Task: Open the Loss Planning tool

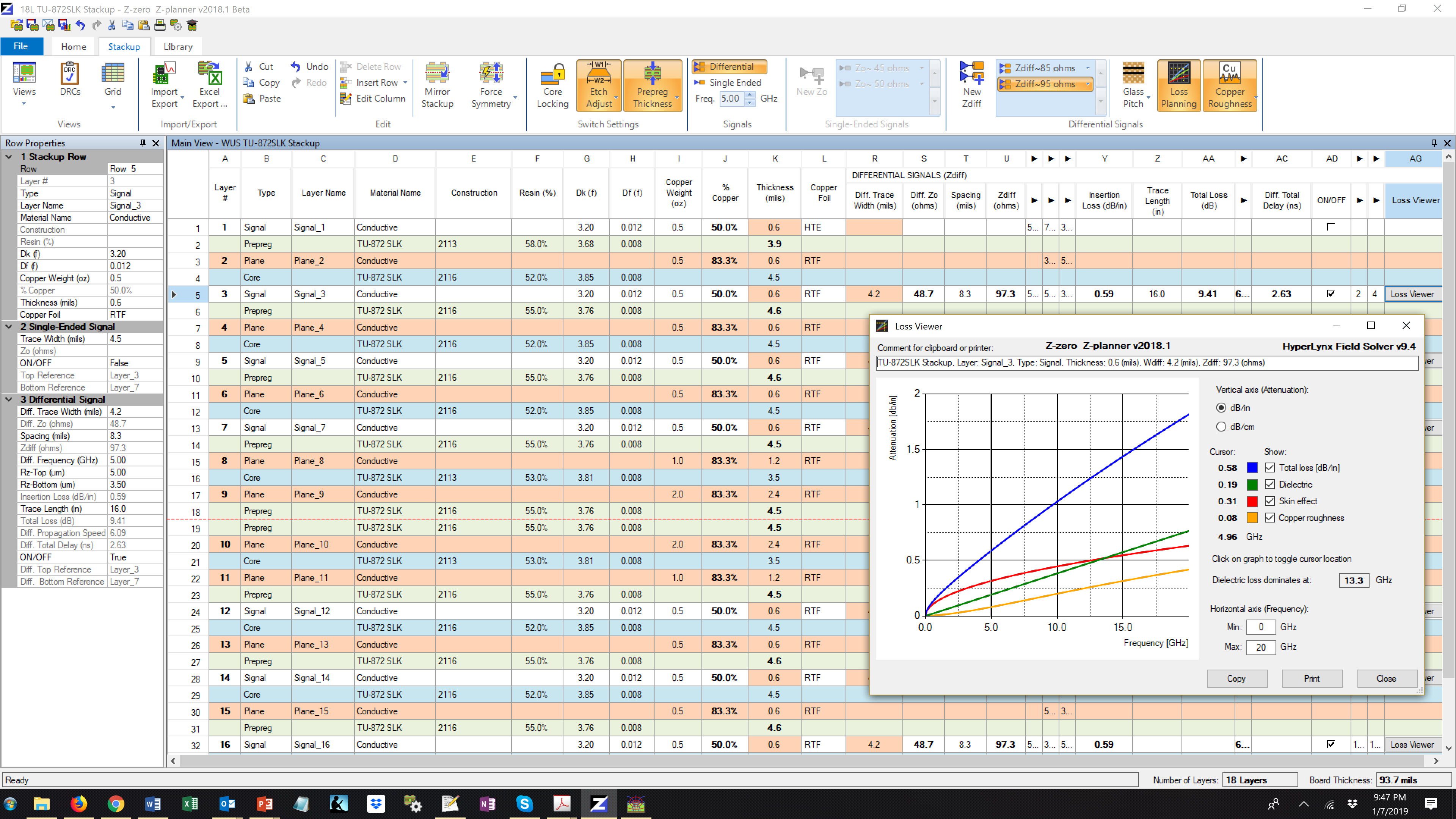Action: tap(1178, 85)
